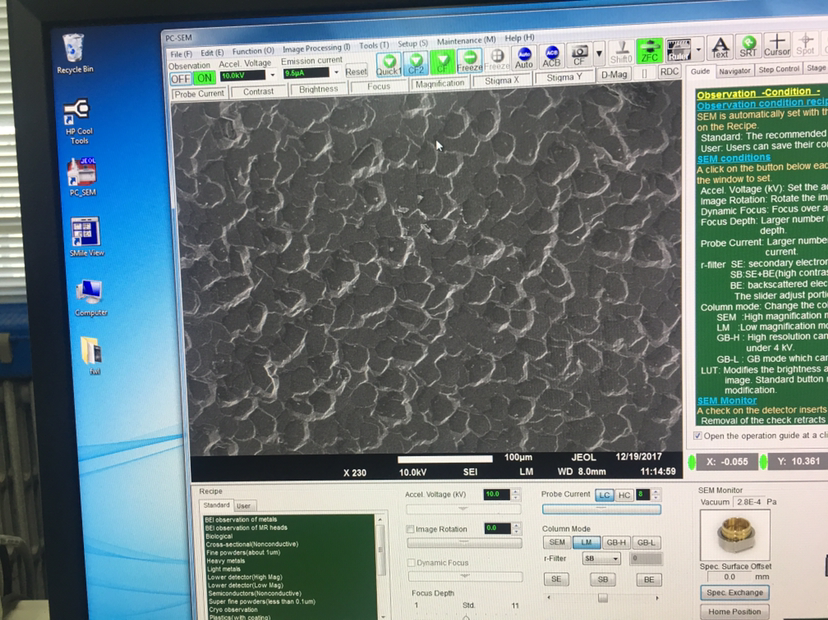Click the ZFC toolbar icon
The height and width of the screenshot is (620, 828).
(x=649, y=52)
